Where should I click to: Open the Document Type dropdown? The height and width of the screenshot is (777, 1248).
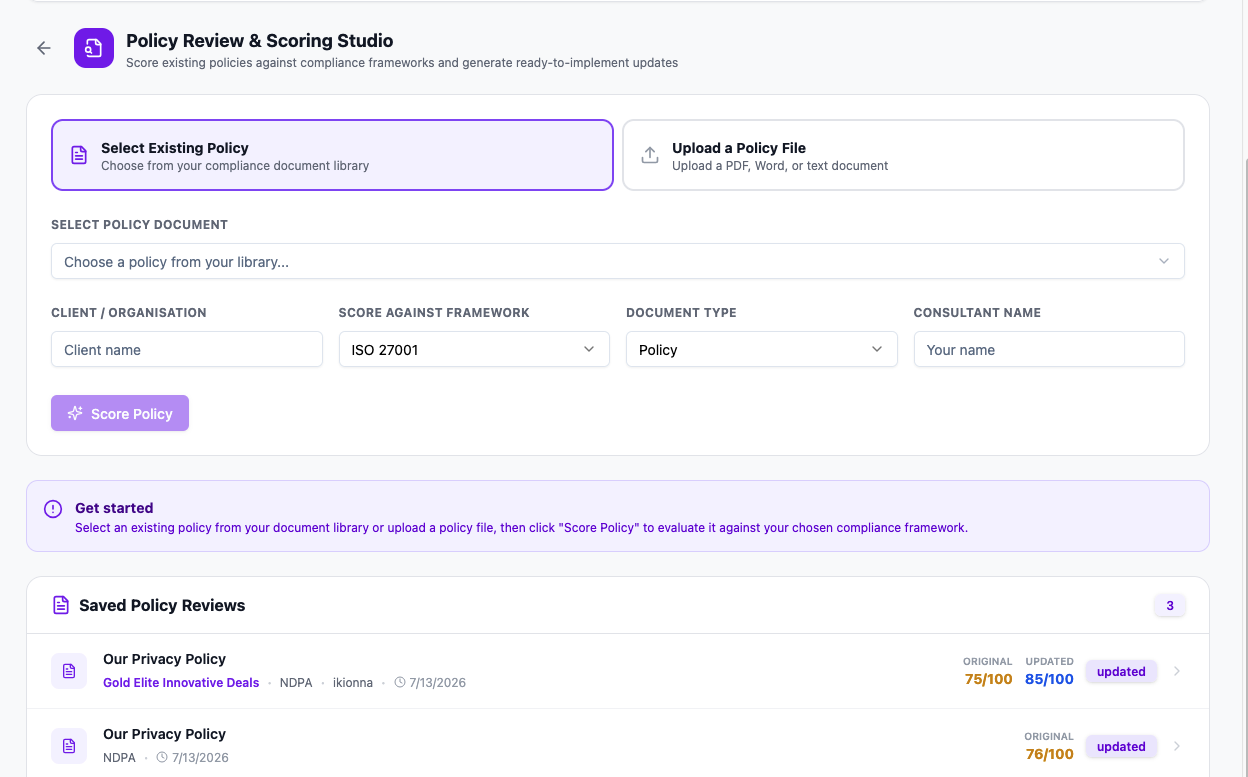coord(761,350)
